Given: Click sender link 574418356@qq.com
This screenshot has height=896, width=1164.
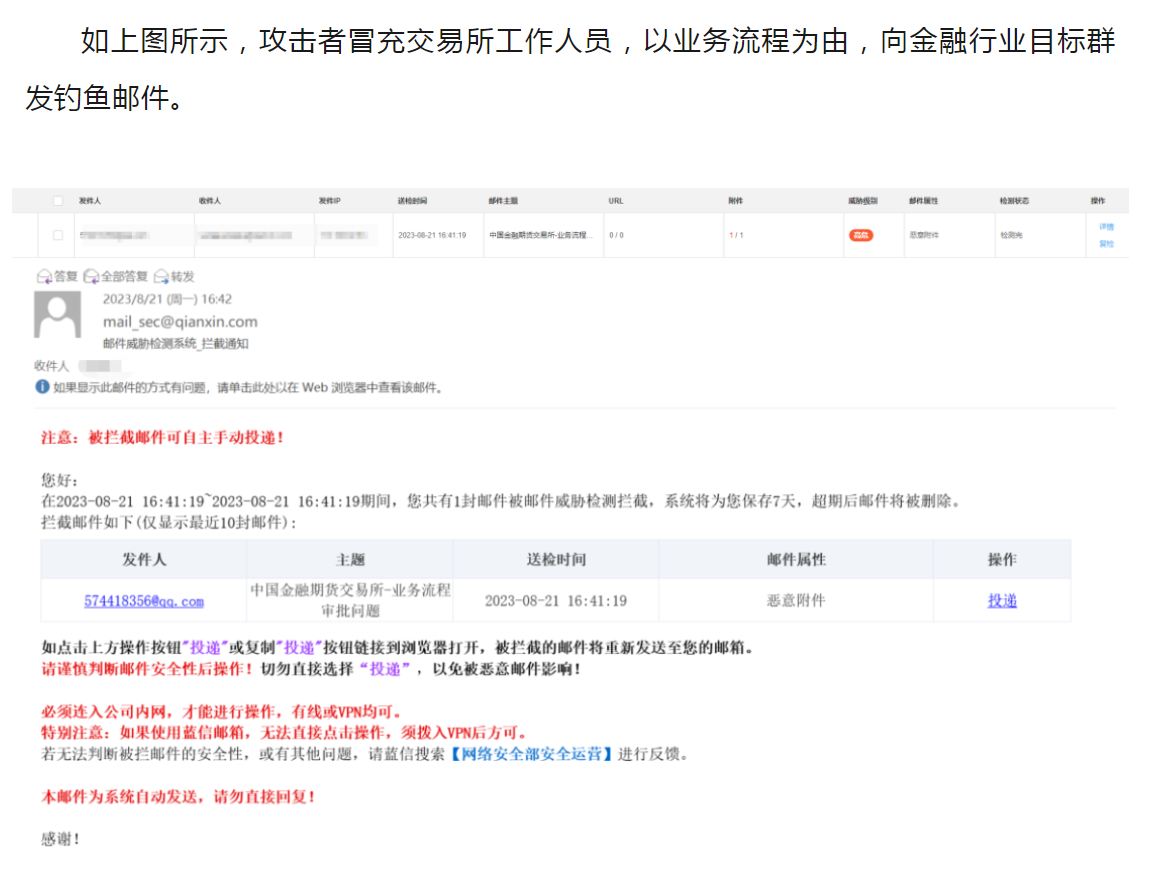Looking at the screenshot, I should (x=144, y=601).
